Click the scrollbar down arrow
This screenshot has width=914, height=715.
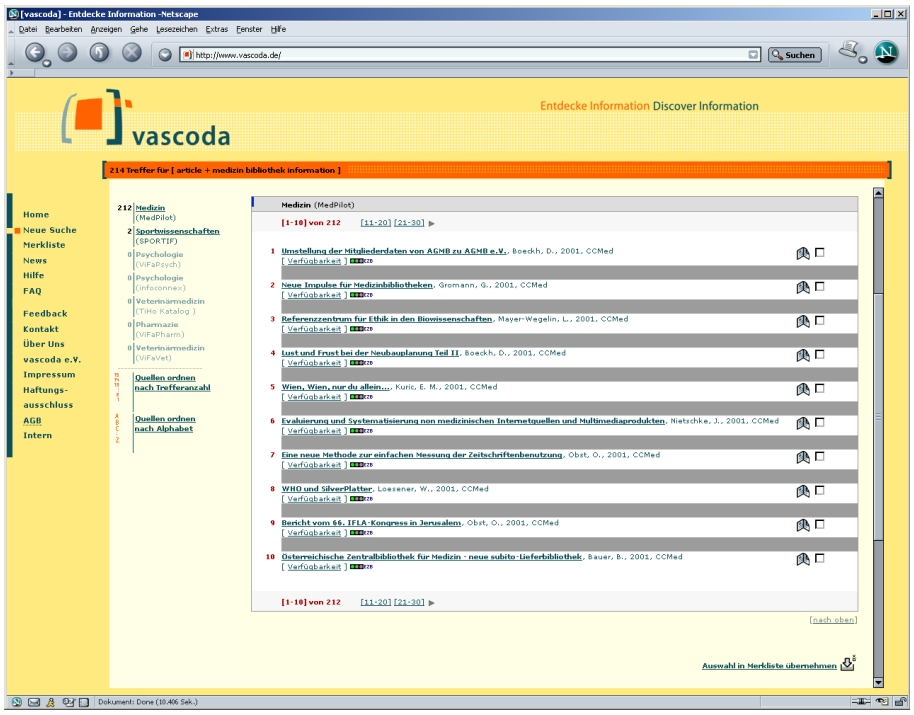click(x=878, y=682)
